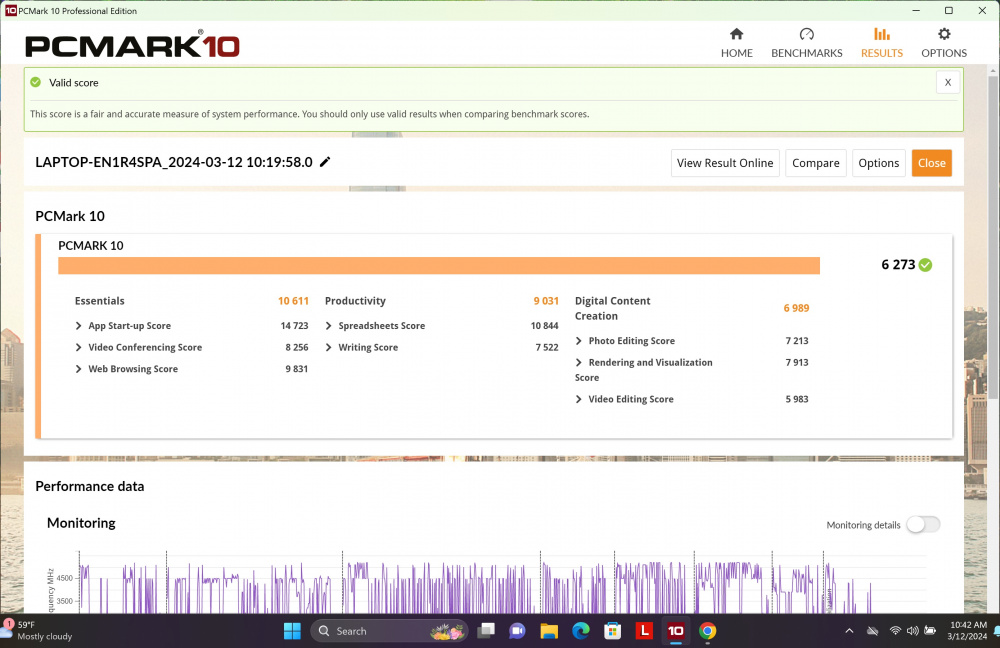
Task: Click the Video Editing value 5 983
Action: pos(797,399)
